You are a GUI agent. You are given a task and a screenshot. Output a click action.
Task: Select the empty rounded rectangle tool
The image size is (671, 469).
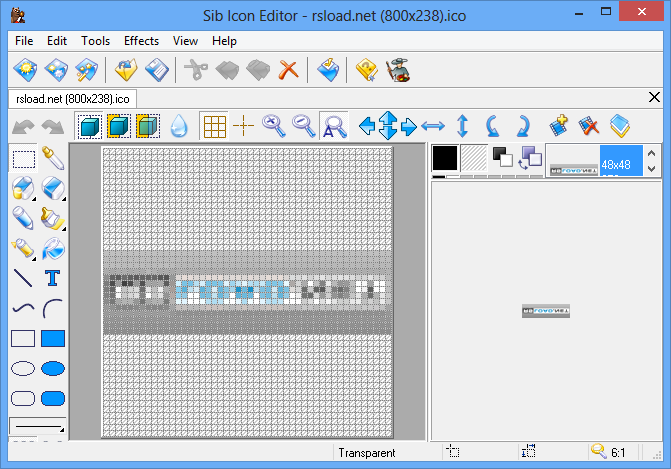[23, 398]
